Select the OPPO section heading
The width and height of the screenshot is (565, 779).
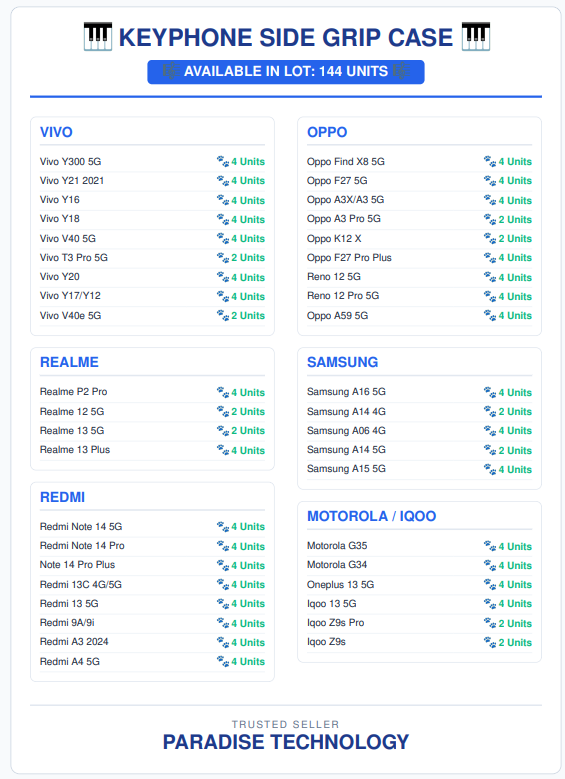[327, 132]
